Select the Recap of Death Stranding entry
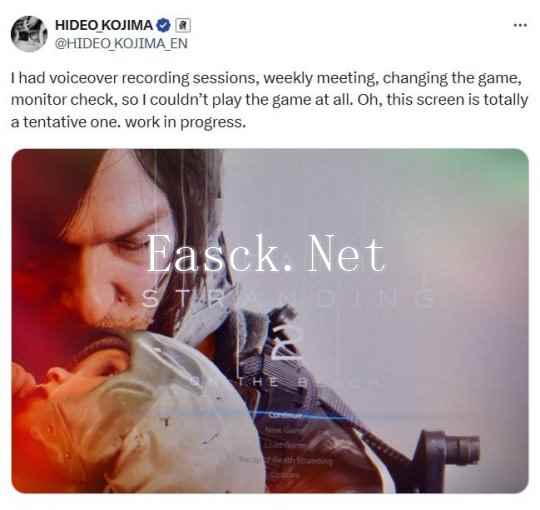540x510 pixels. (x=286, y=460)
